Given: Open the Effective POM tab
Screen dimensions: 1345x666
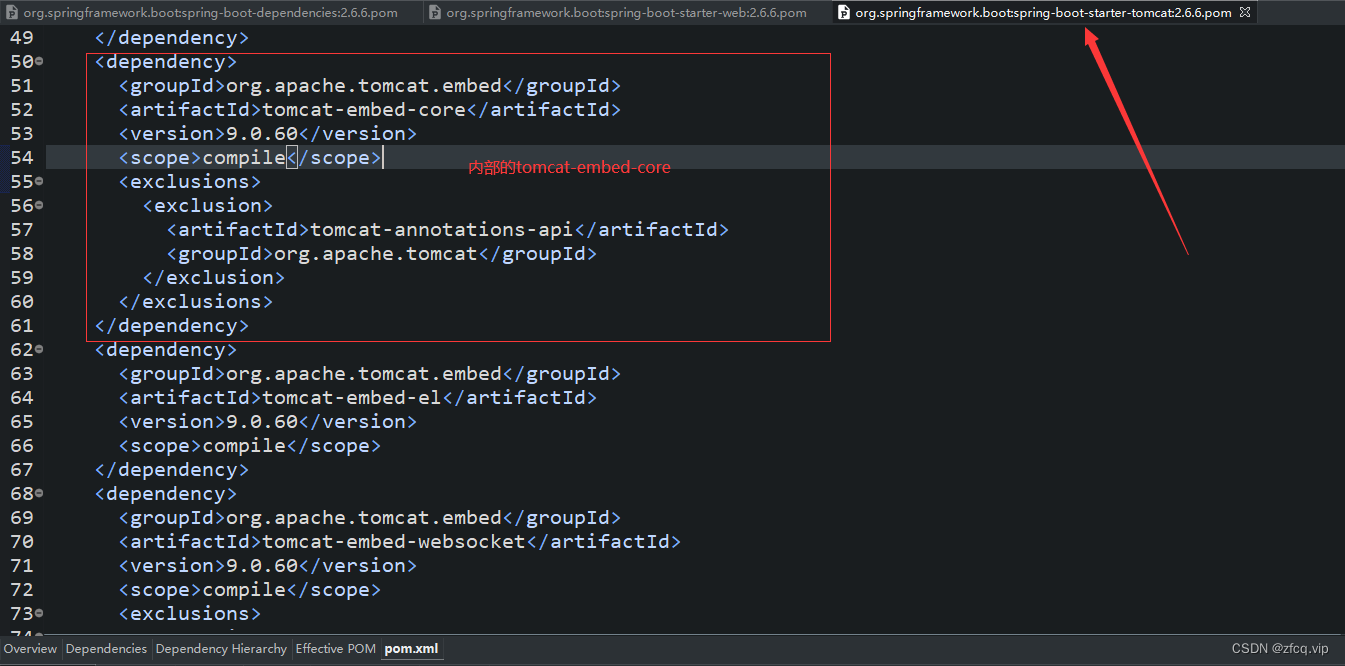Looking at the screenshot, I should pyautogui.click(x=335, y=649).
